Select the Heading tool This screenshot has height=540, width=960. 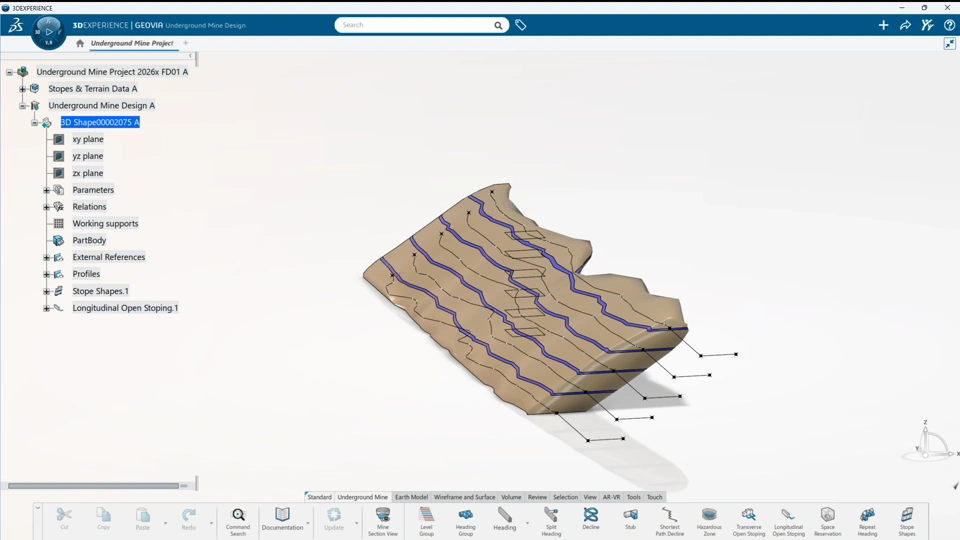(504, 519)
